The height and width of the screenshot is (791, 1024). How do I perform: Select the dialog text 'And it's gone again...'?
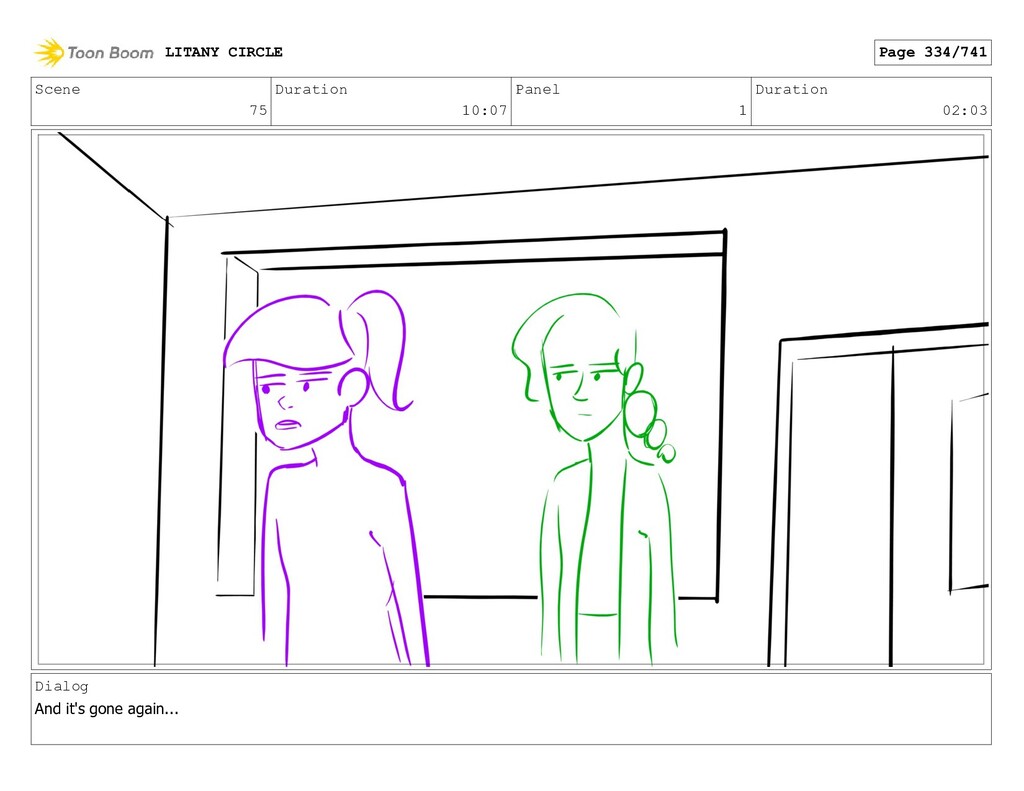pyautogui.click(x=106, y=709)
